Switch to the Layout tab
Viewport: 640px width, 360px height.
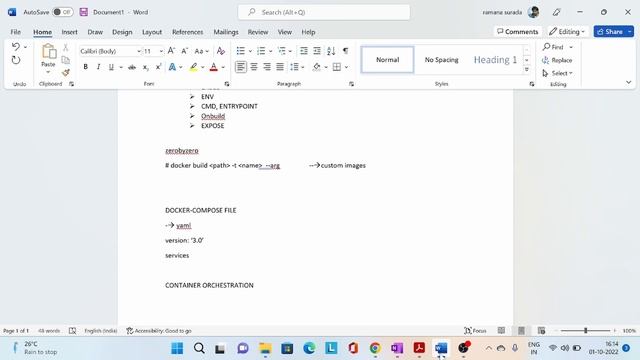152,32
